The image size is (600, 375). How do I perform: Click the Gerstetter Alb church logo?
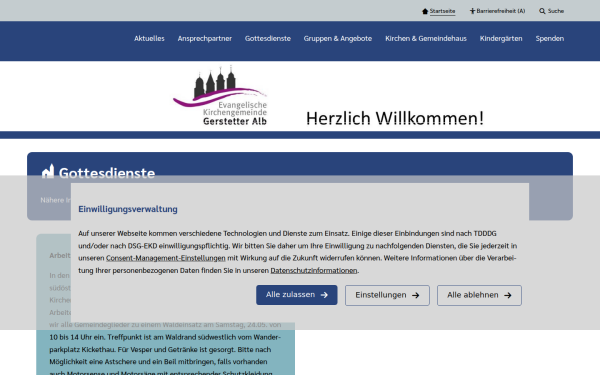click(x=220, y=95)
